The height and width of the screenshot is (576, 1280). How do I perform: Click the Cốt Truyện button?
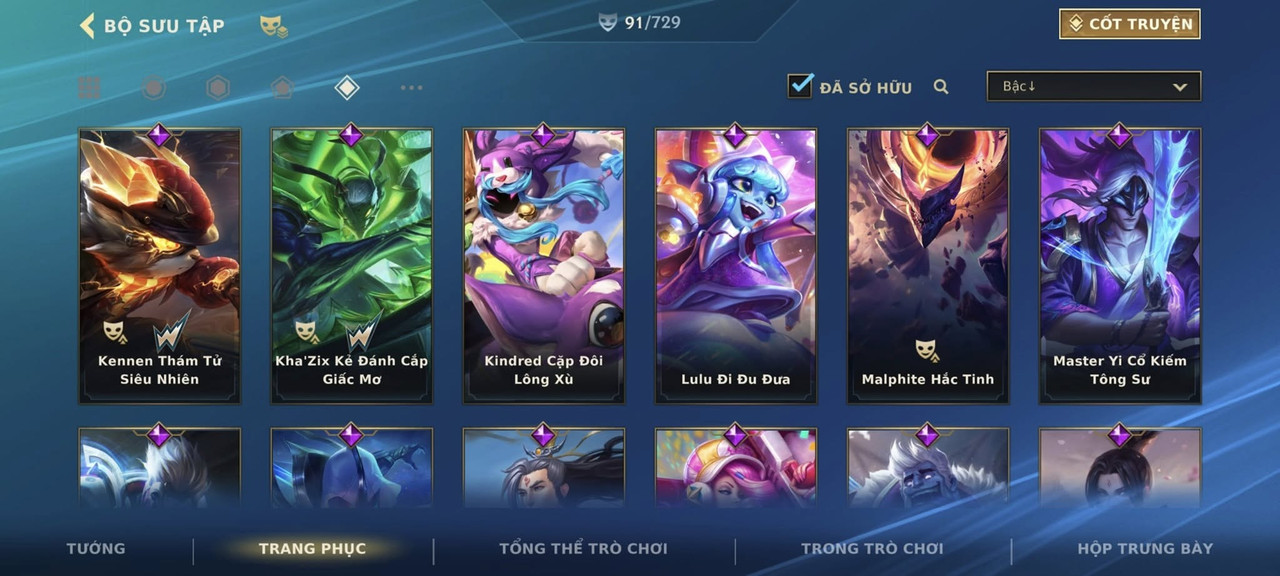[1130, 24]
